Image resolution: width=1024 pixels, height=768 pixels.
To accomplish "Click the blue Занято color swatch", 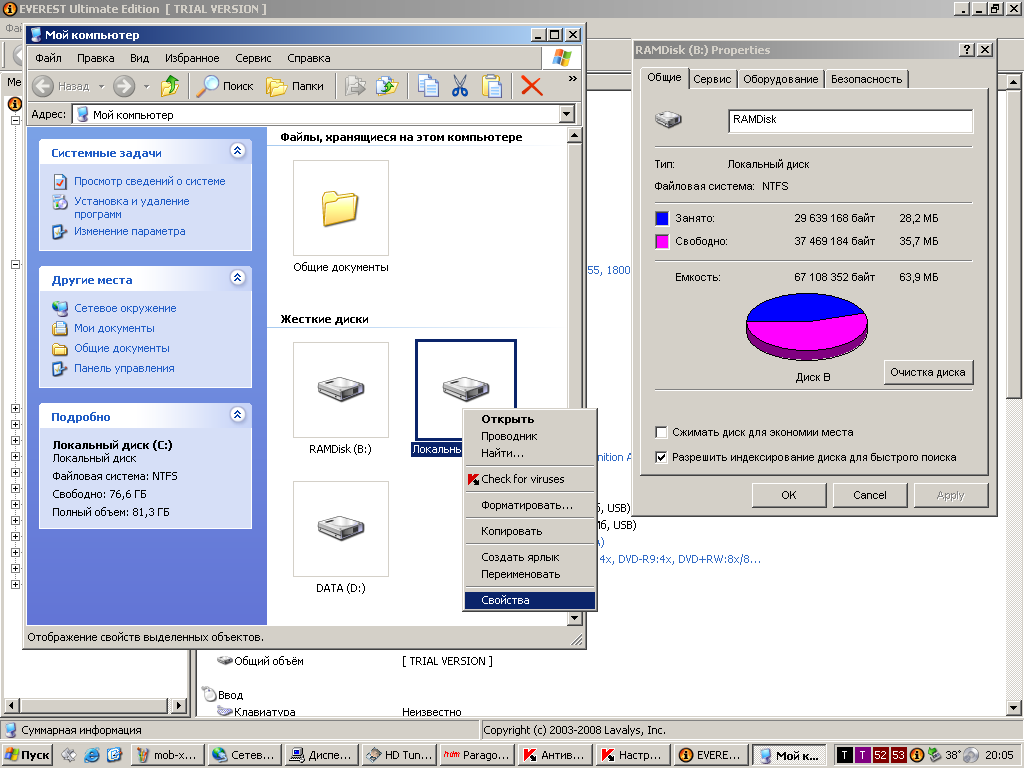I will [662, 218].
